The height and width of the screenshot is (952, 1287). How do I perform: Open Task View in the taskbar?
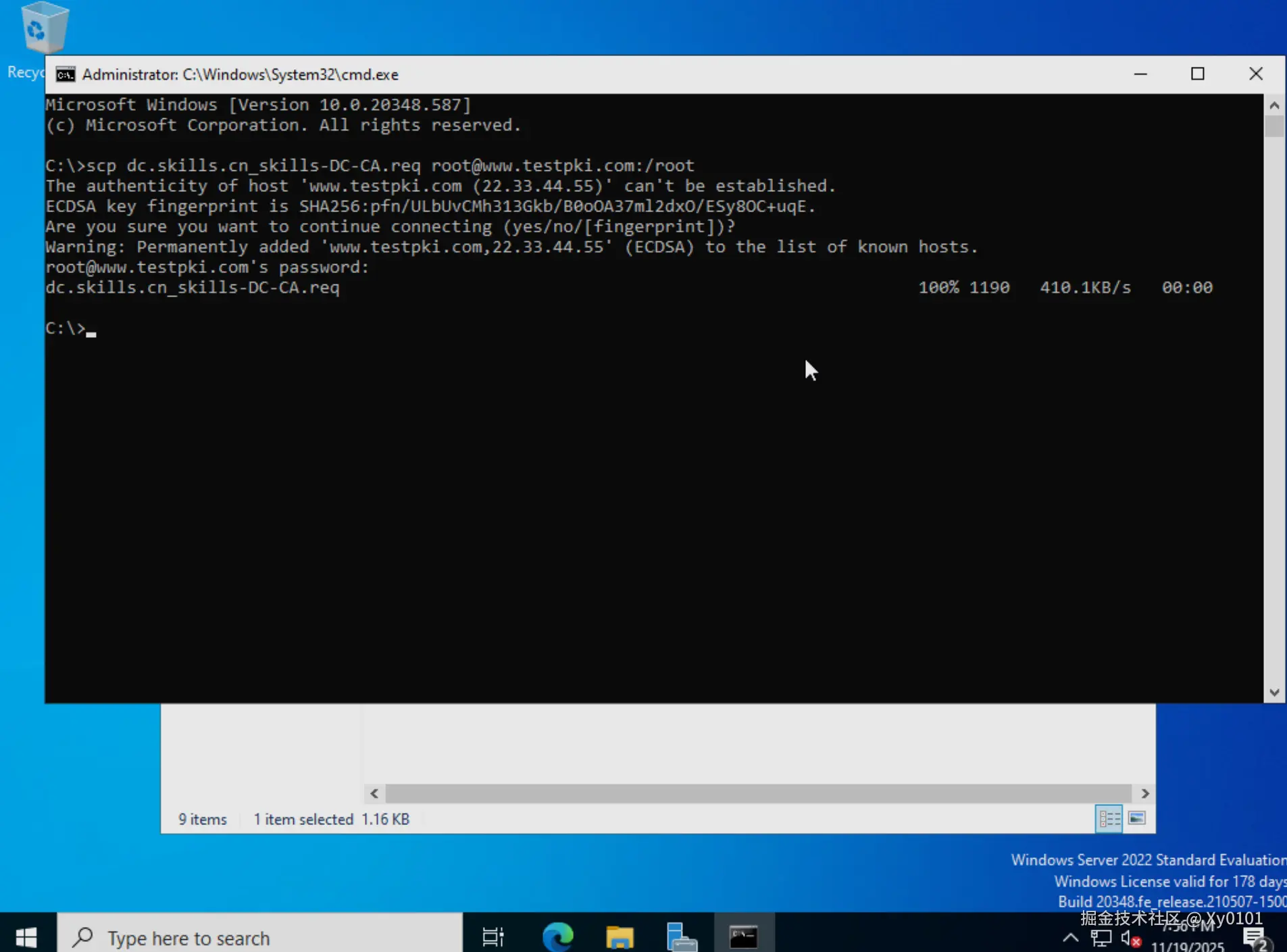coord(493,937)
